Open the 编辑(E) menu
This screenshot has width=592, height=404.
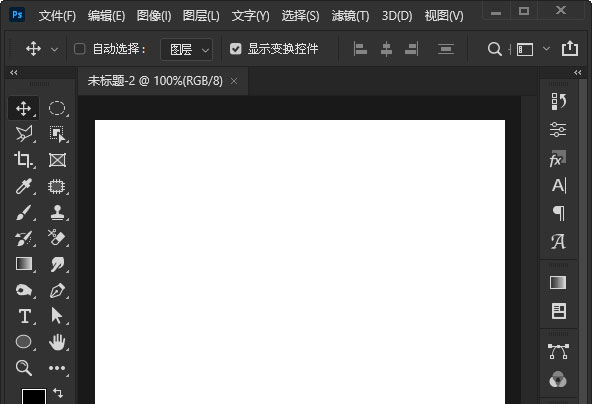106,16
